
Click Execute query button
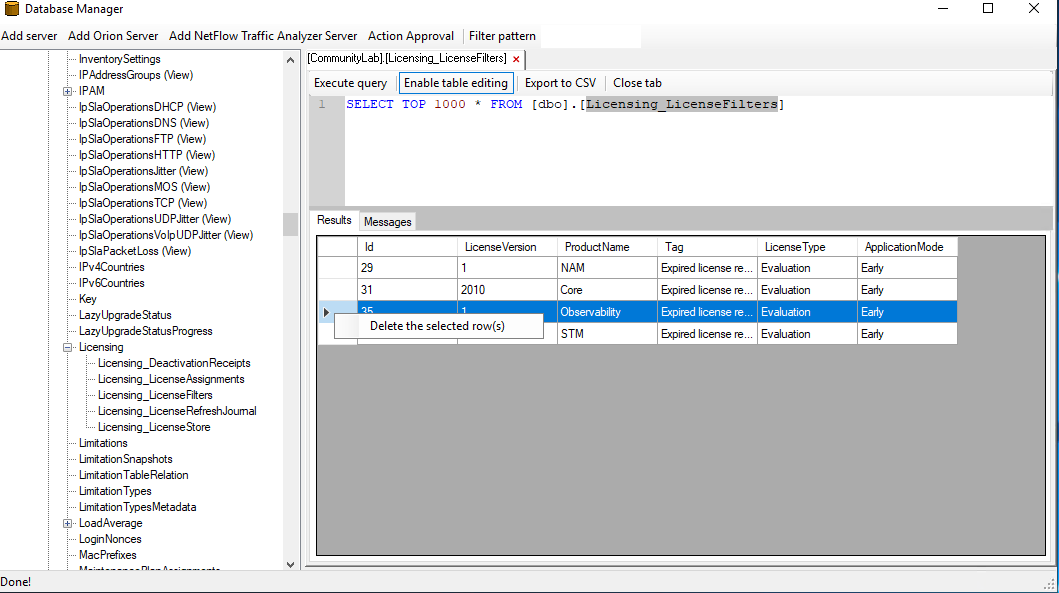pyautogui.click(x=351, y=83)
